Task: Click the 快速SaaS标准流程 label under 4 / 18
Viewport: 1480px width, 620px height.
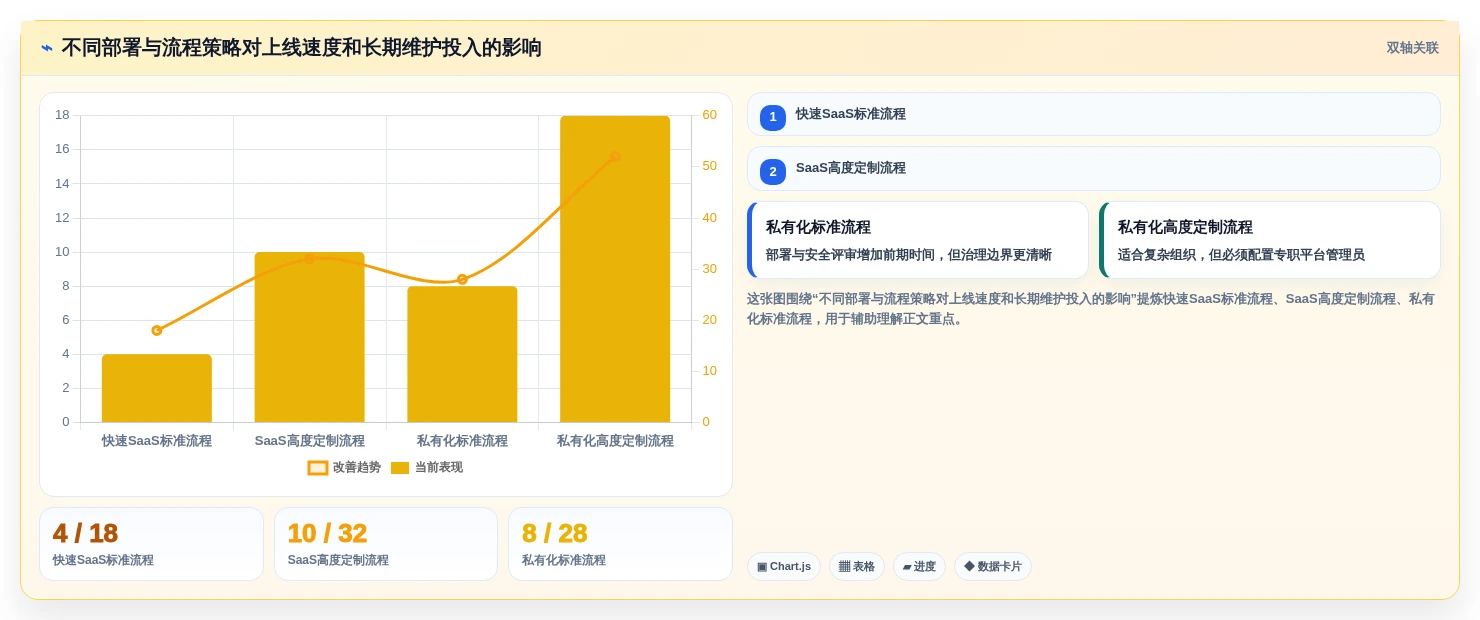Action: coord(103,560)
